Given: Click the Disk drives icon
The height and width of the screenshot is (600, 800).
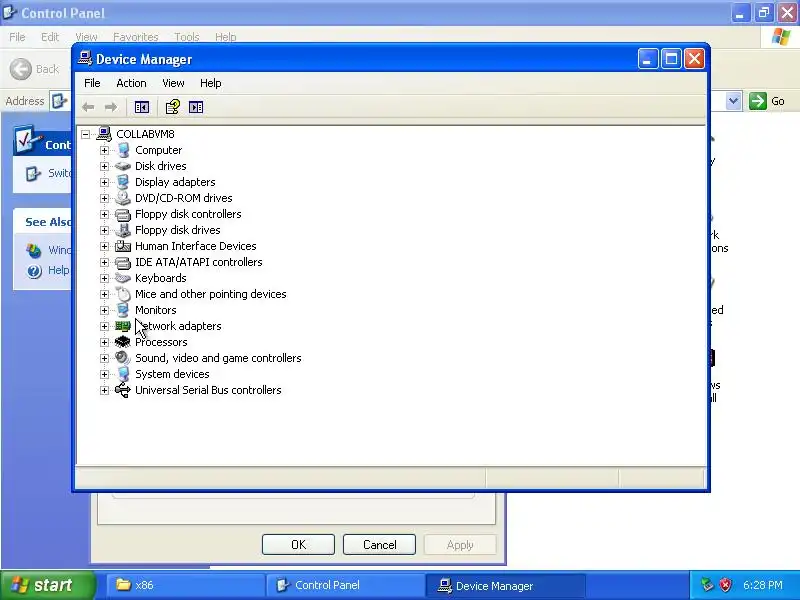Looking at the screenshot, I should click(123, 166).
